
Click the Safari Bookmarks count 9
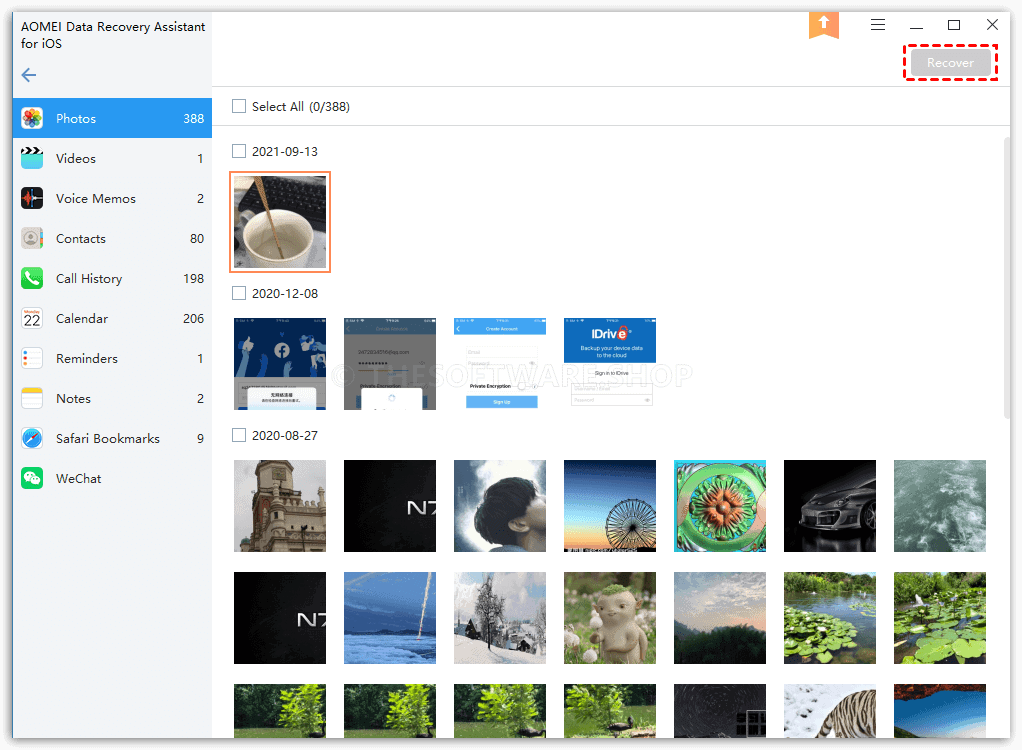coord(200,439)
